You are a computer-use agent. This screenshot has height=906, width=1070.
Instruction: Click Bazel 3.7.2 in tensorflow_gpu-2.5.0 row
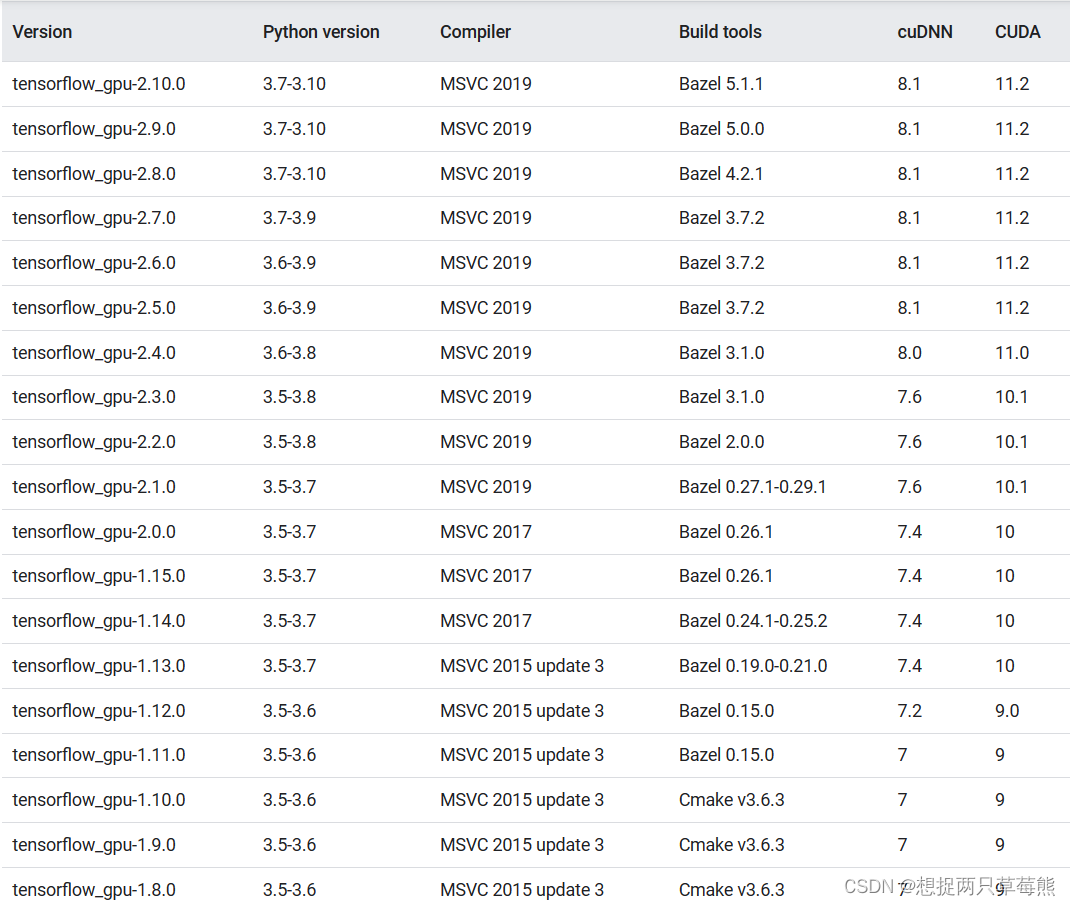(721, 308)
